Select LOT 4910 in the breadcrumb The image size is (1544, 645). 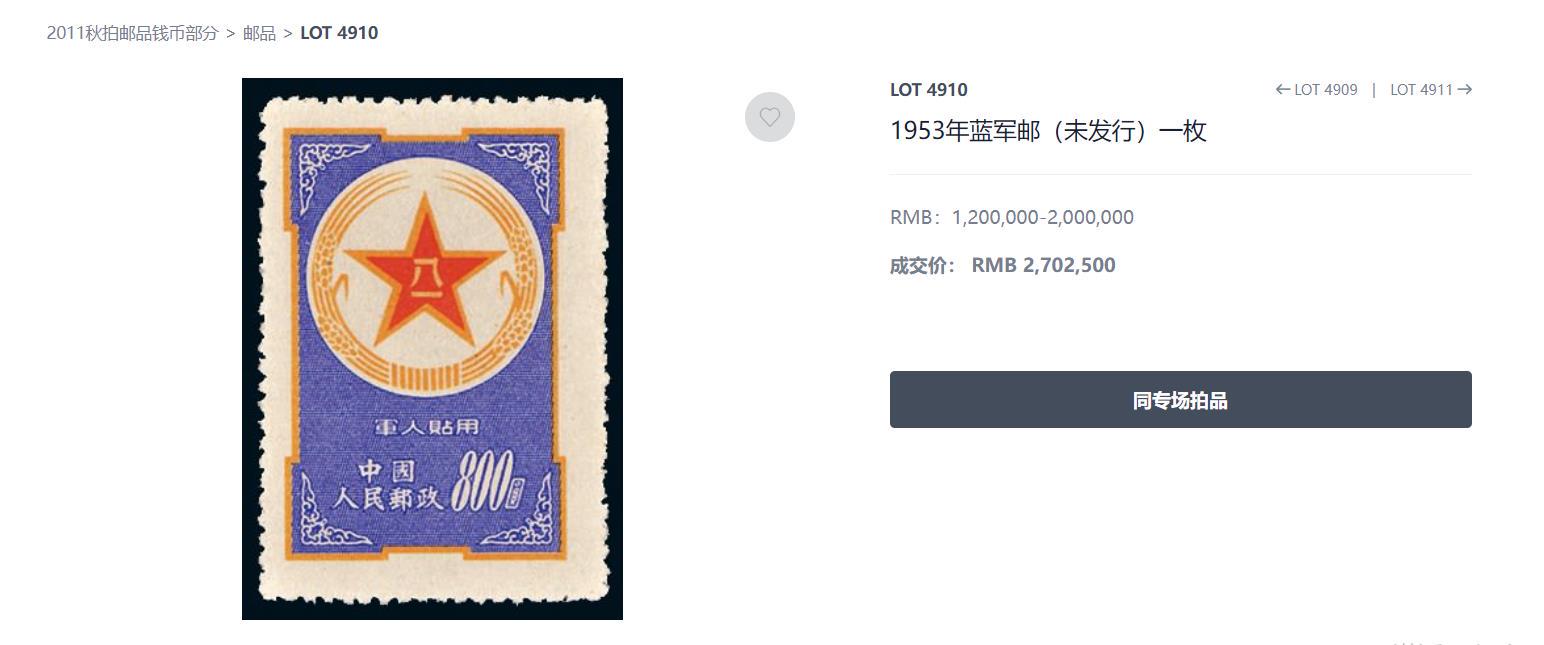[x=339, y=33]
